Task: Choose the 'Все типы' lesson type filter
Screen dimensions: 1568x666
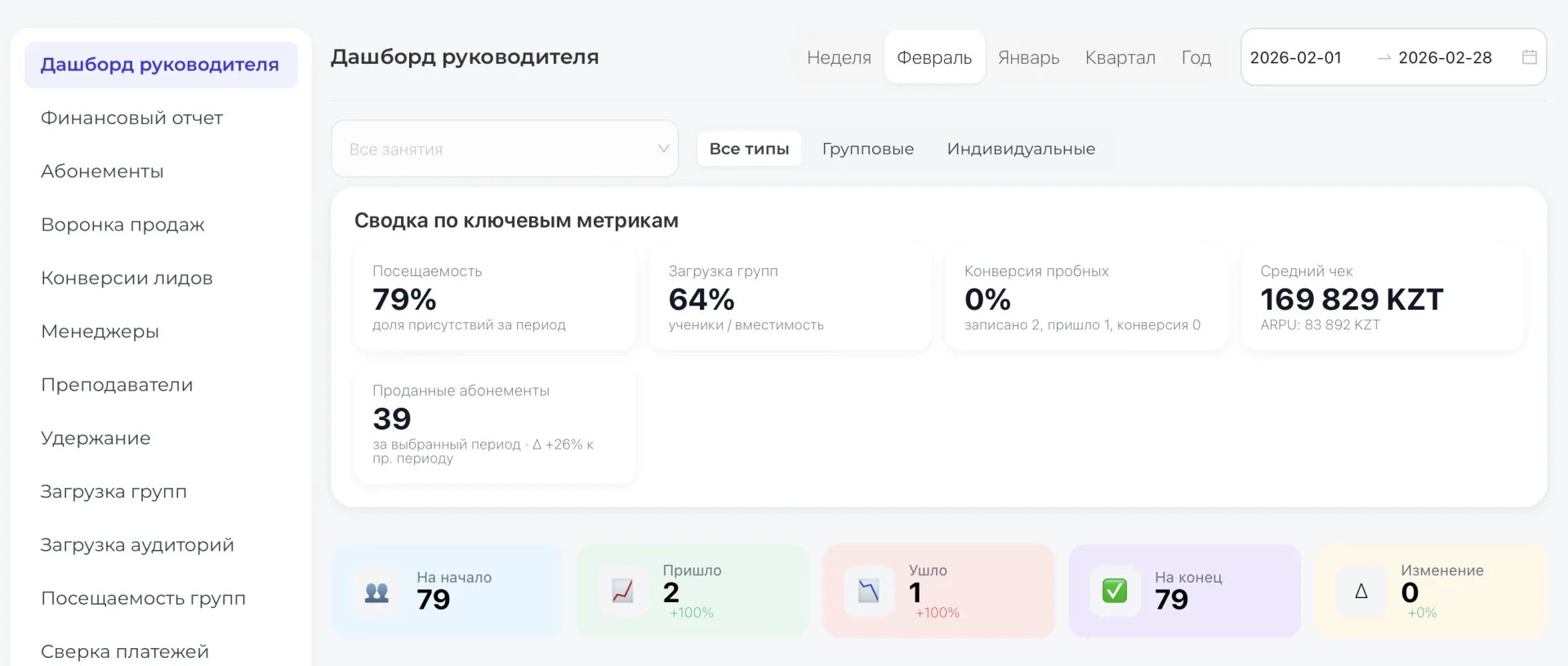Action: 749,149
